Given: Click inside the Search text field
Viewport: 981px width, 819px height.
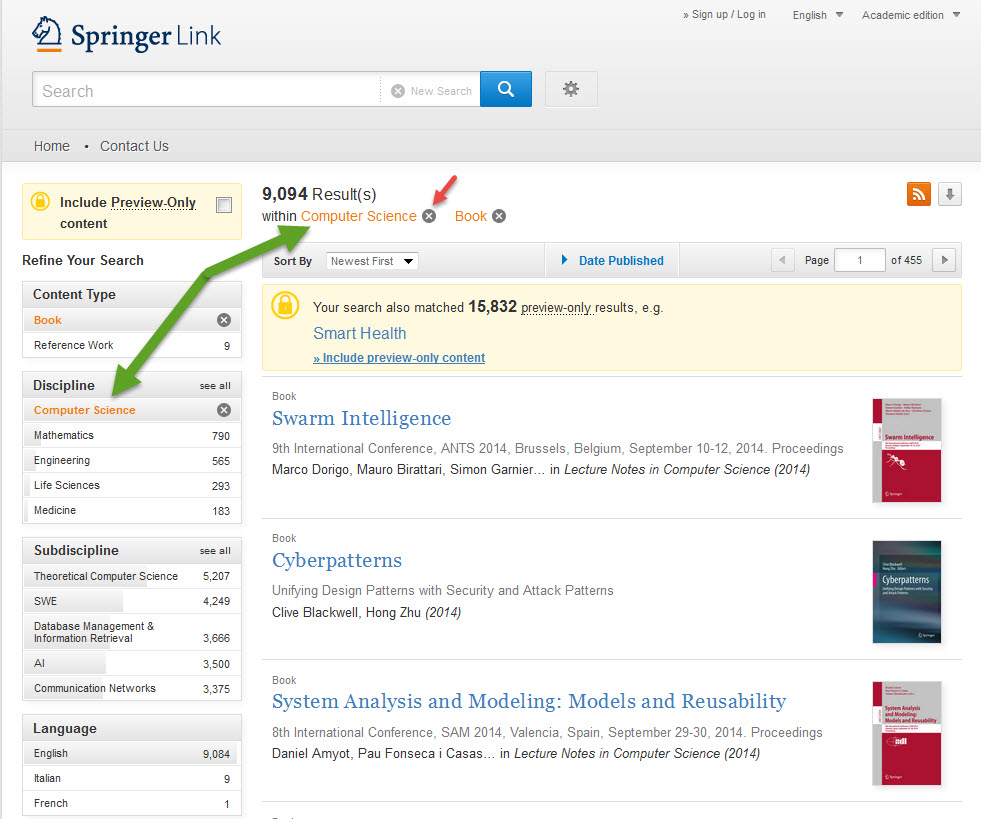Looking at the screenshot, I should (206, 91).
